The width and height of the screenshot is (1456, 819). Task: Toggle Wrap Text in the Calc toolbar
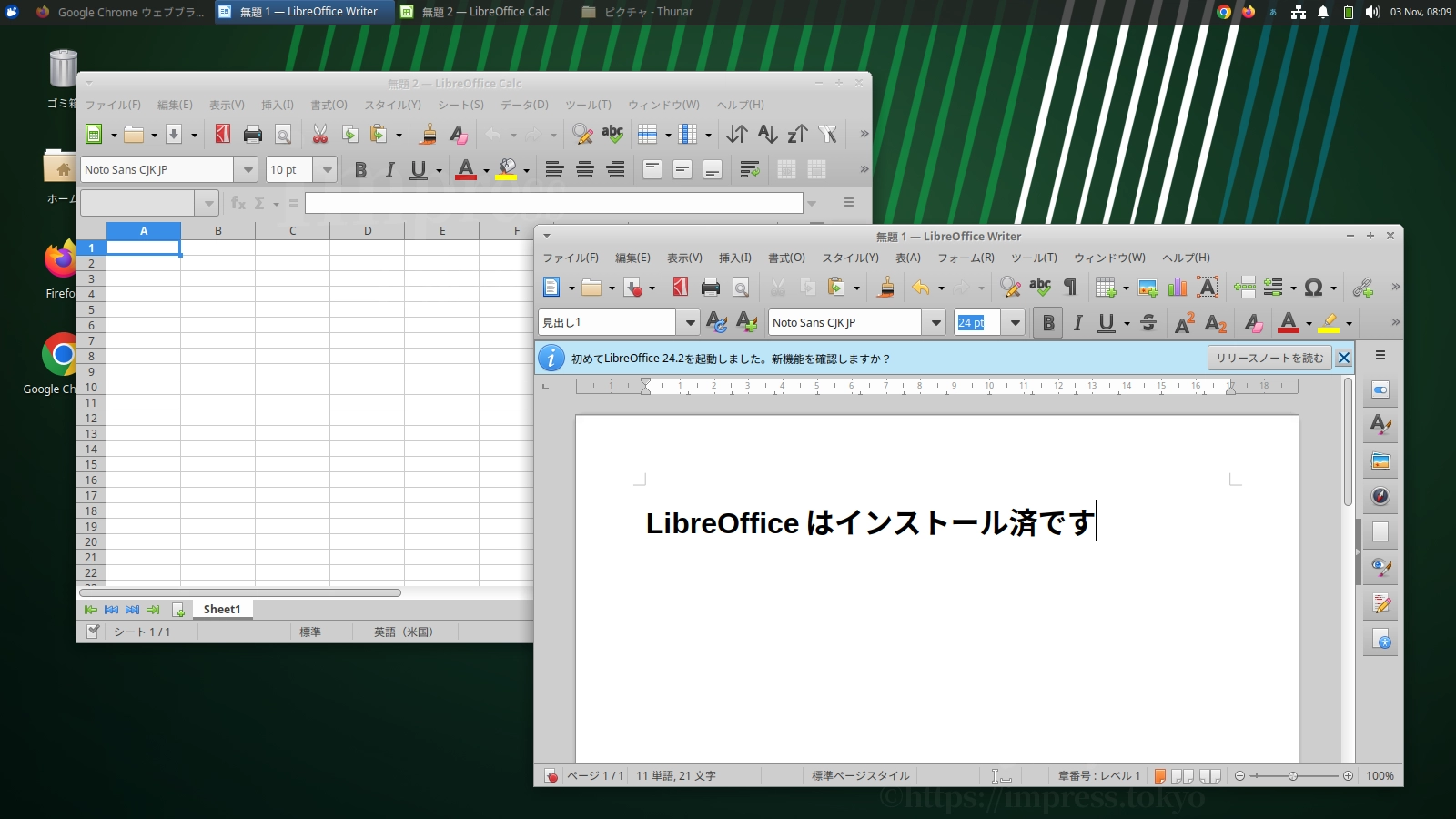coord(750,169)
